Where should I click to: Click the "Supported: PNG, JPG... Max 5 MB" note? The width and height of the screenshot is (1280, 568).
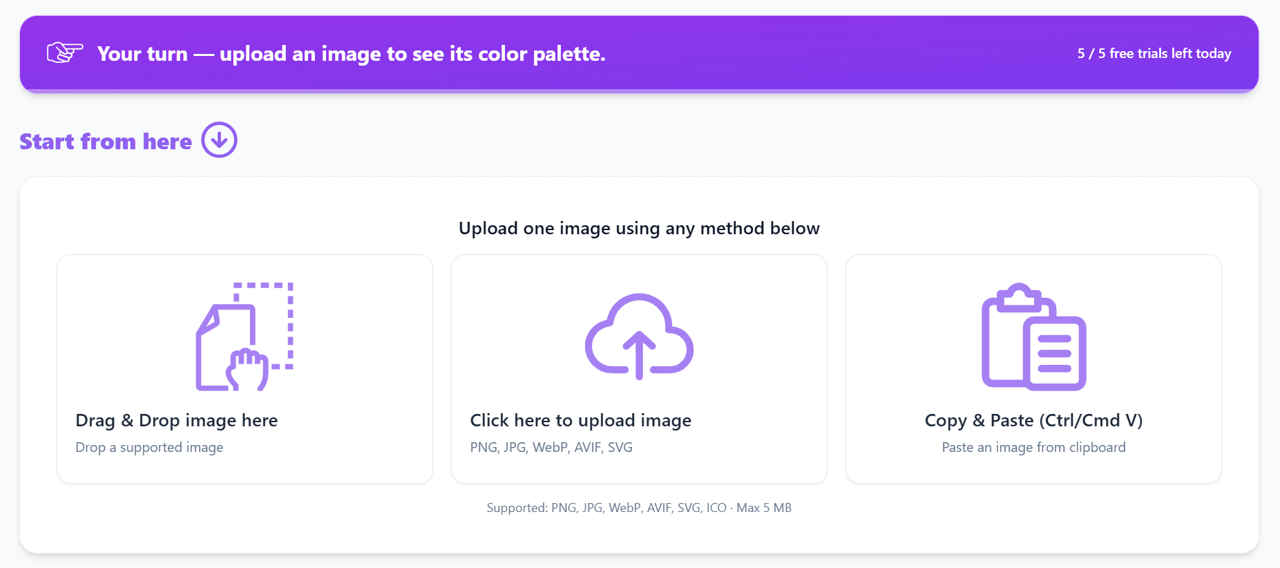coord(639,508)
